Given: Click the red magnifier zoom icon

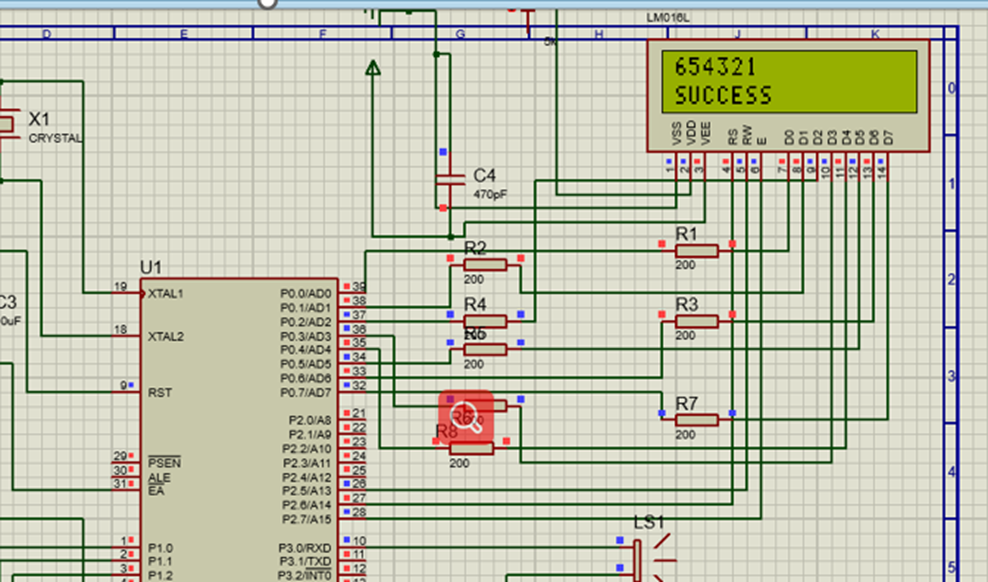Looking at the screenshot, I should [466, 416].
